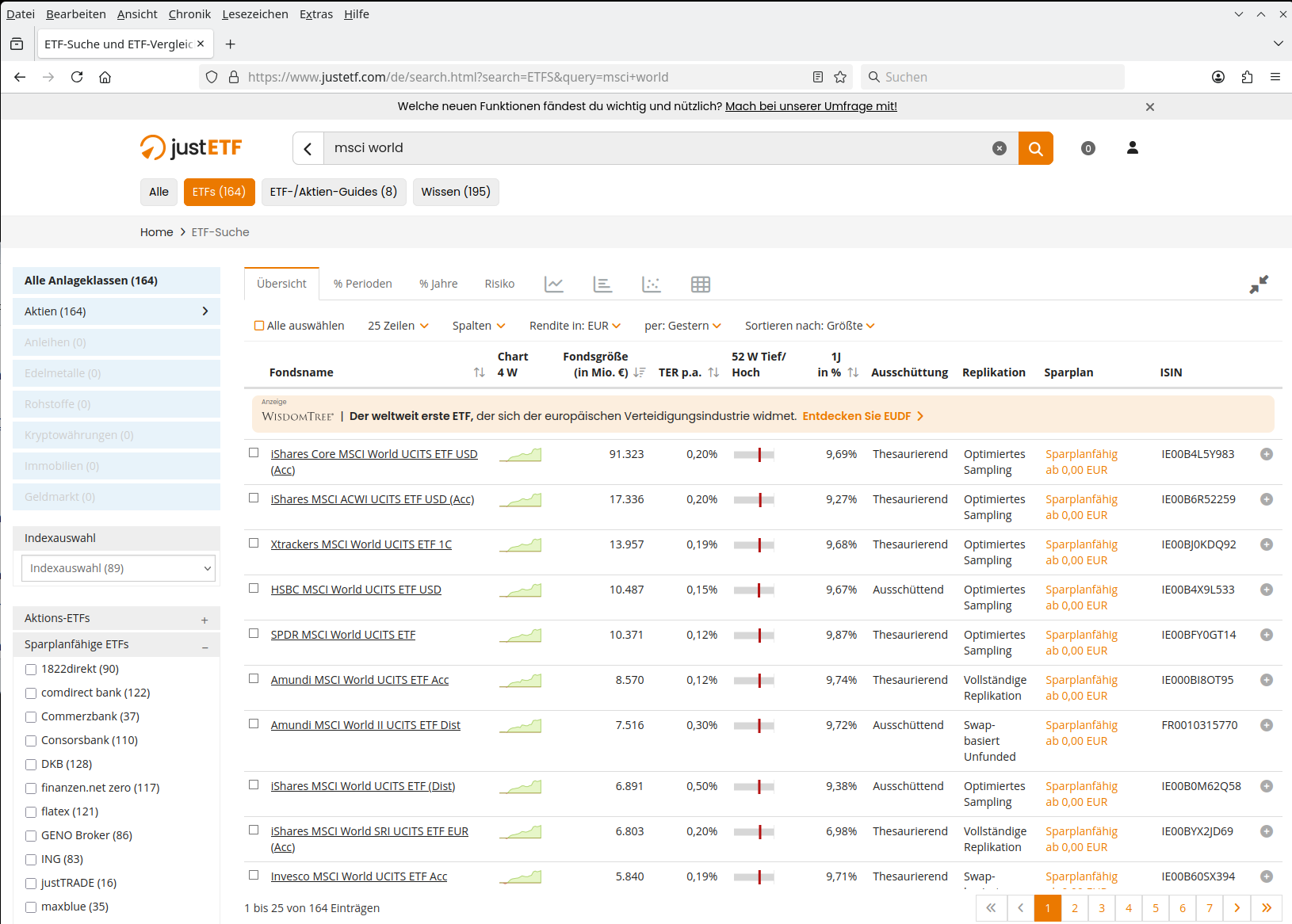Click the orange search magnifier button

pos(1035,148)
